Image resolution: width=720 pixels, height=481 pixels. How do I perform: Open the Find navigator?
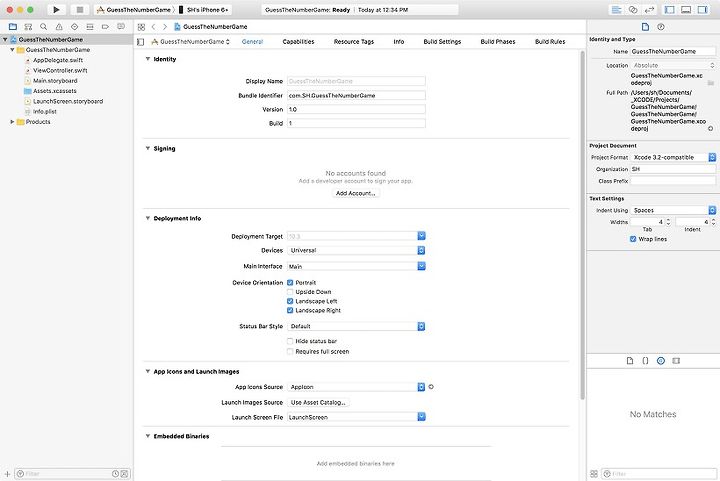pyautogui.click(x=44, y=27)
